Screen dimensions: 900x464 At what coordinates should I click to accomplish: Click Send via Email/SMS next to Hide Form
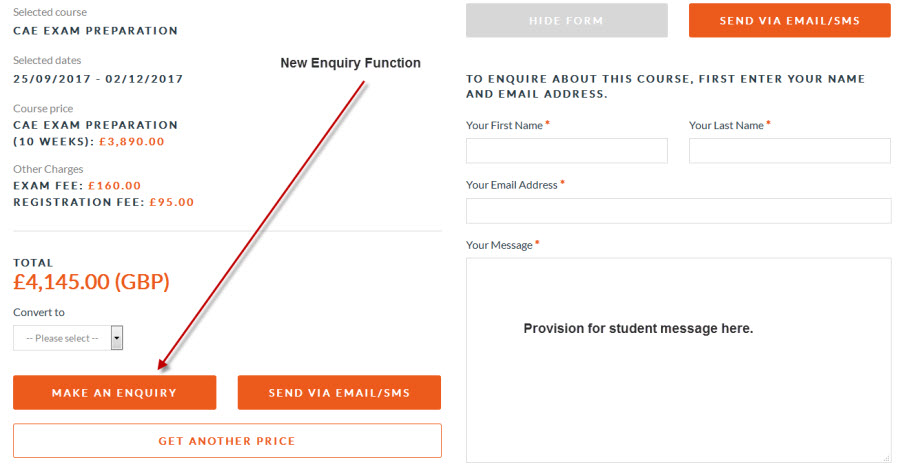[789, 20]
